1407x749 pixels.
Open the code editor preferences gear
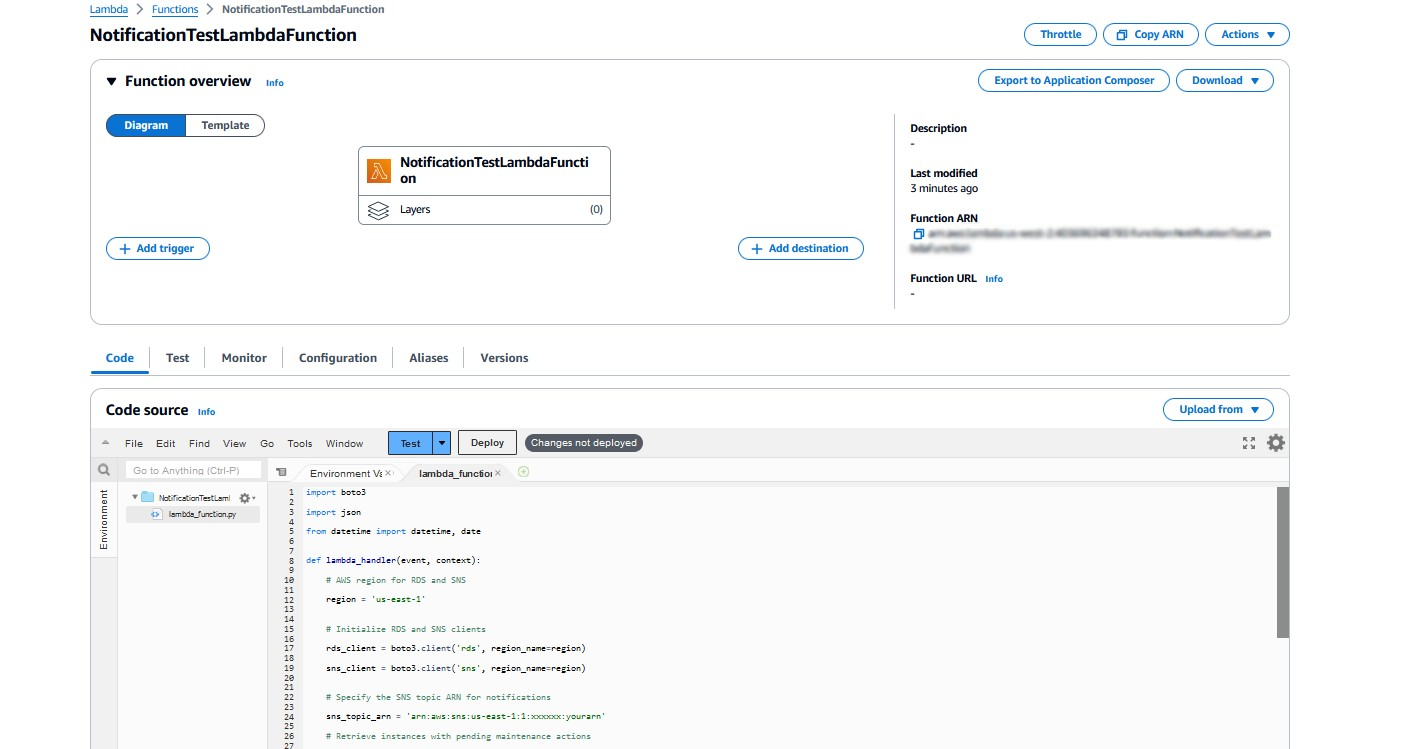(1276, 443)
